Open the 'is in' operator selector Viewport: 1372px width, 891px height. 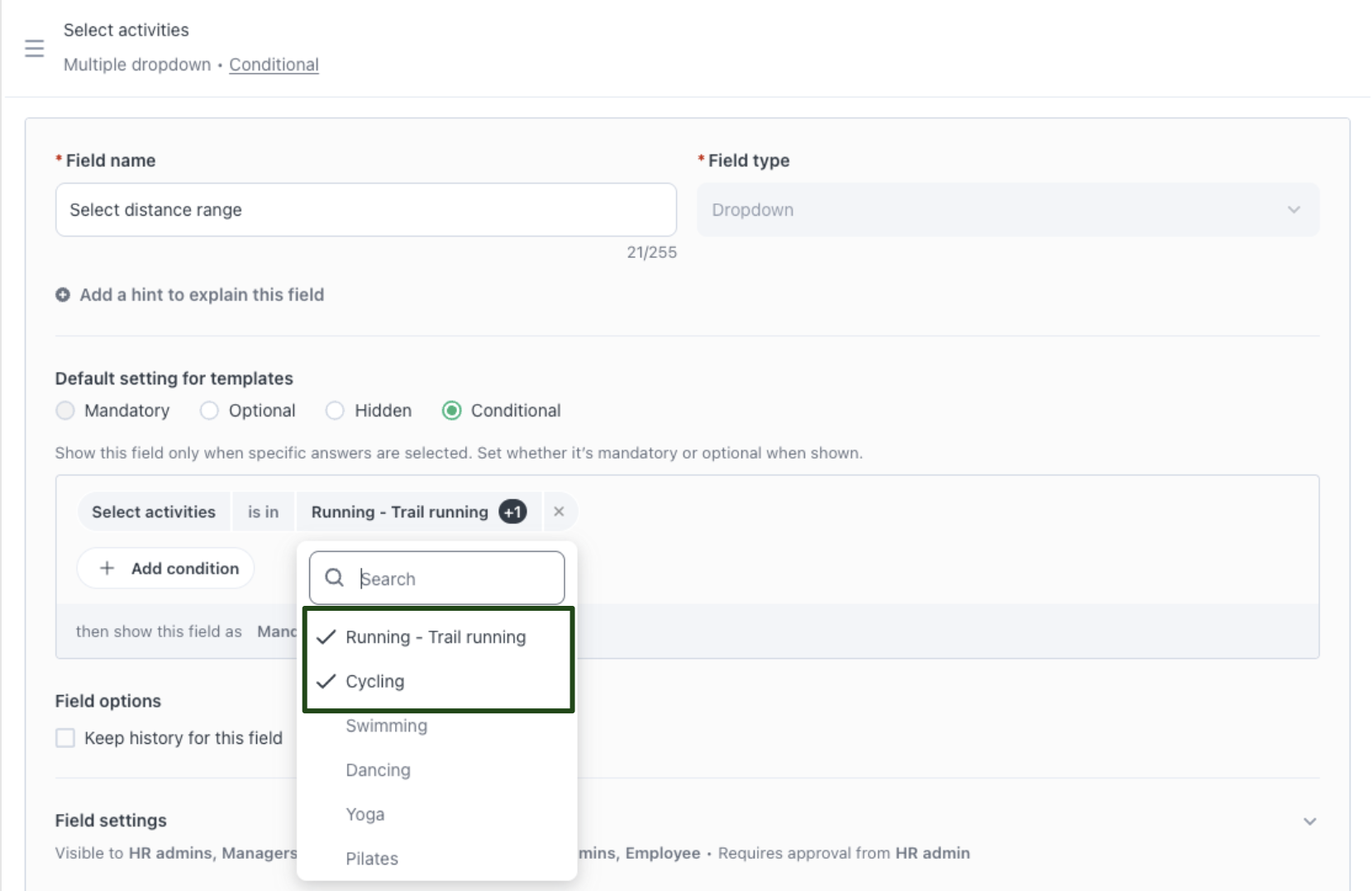pos(263,512)
